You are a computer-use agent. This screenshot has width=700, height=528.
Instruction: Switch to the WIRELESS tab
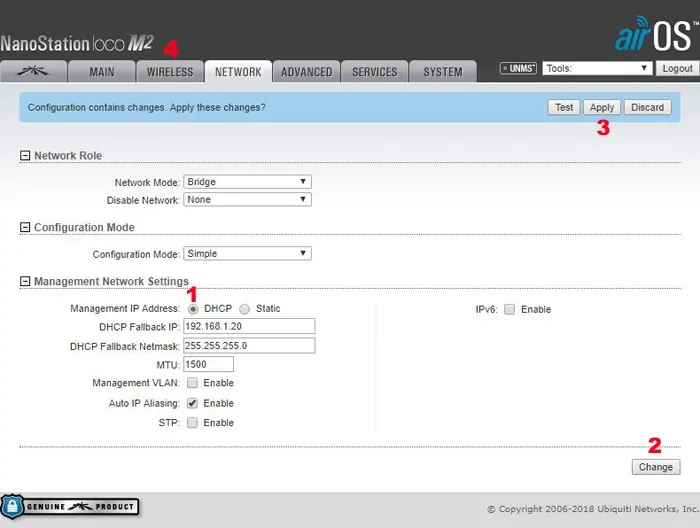(169, 72)
